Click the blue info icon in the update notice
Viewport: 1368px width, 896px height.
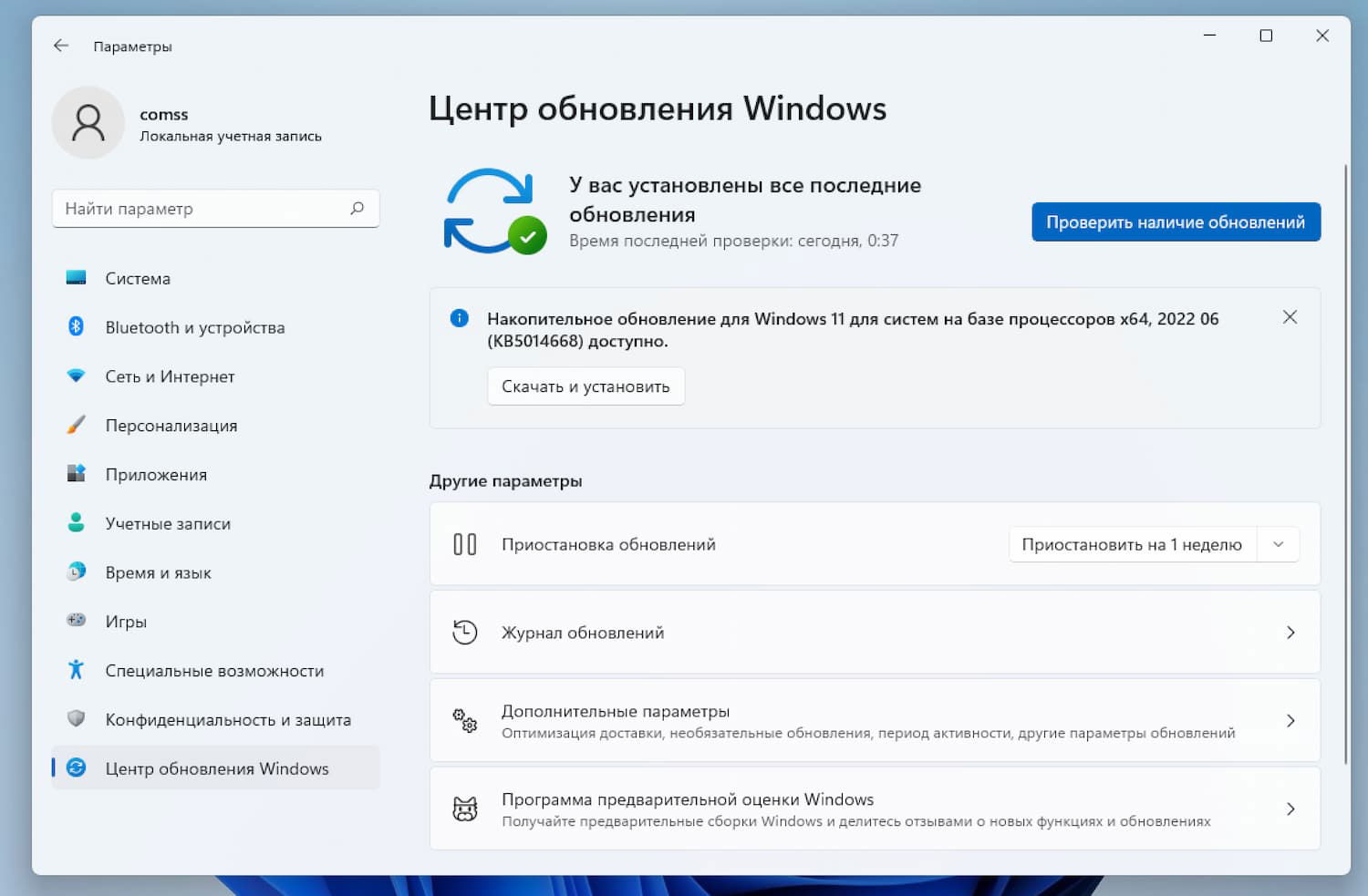point(460,318)
